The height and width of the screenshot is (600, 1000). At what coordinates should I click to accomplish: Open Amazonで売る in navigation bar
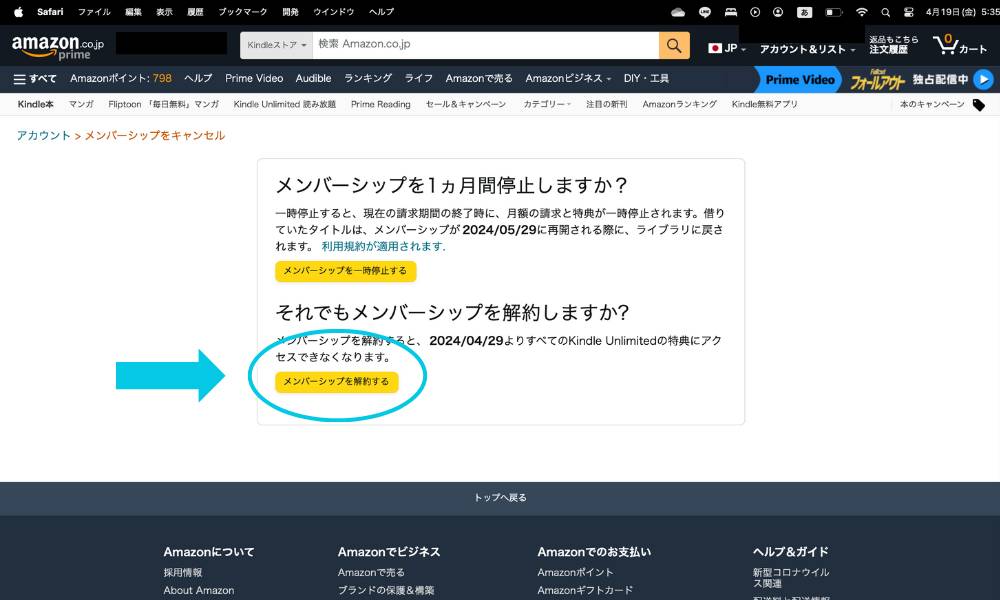pos(479,78)
